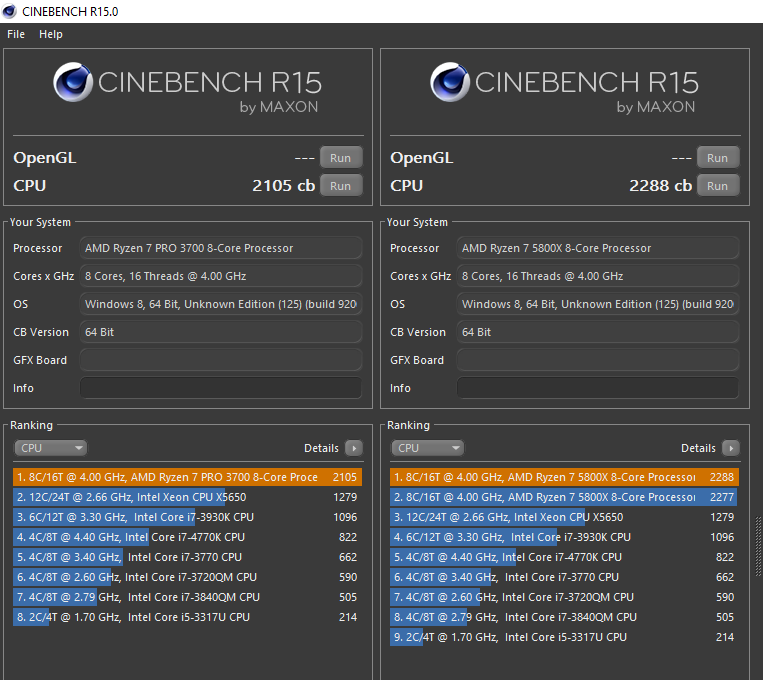Open the right ranking CPU dropdown

point(427,448)
